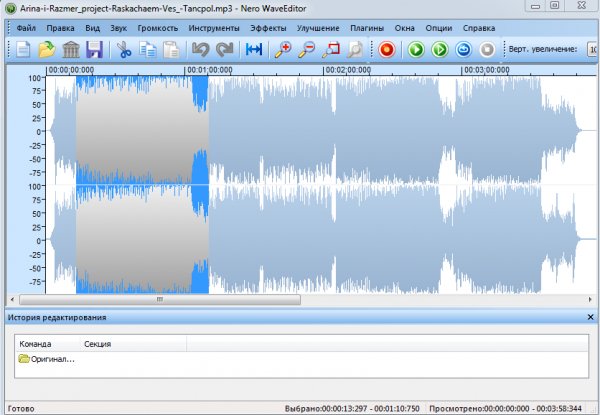Play selection with the second green play button
The height and width of the screenshot is (415, 600).
tap(440, 50)
